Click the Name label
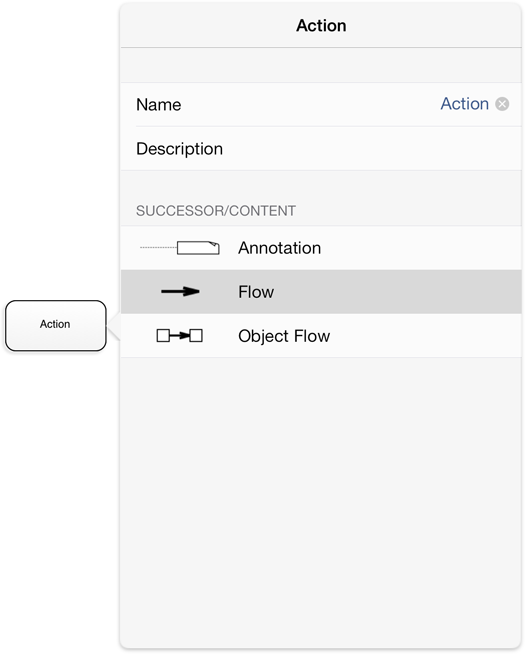The width and height of the screenshot is (525, 654). (x=158, y=105)
